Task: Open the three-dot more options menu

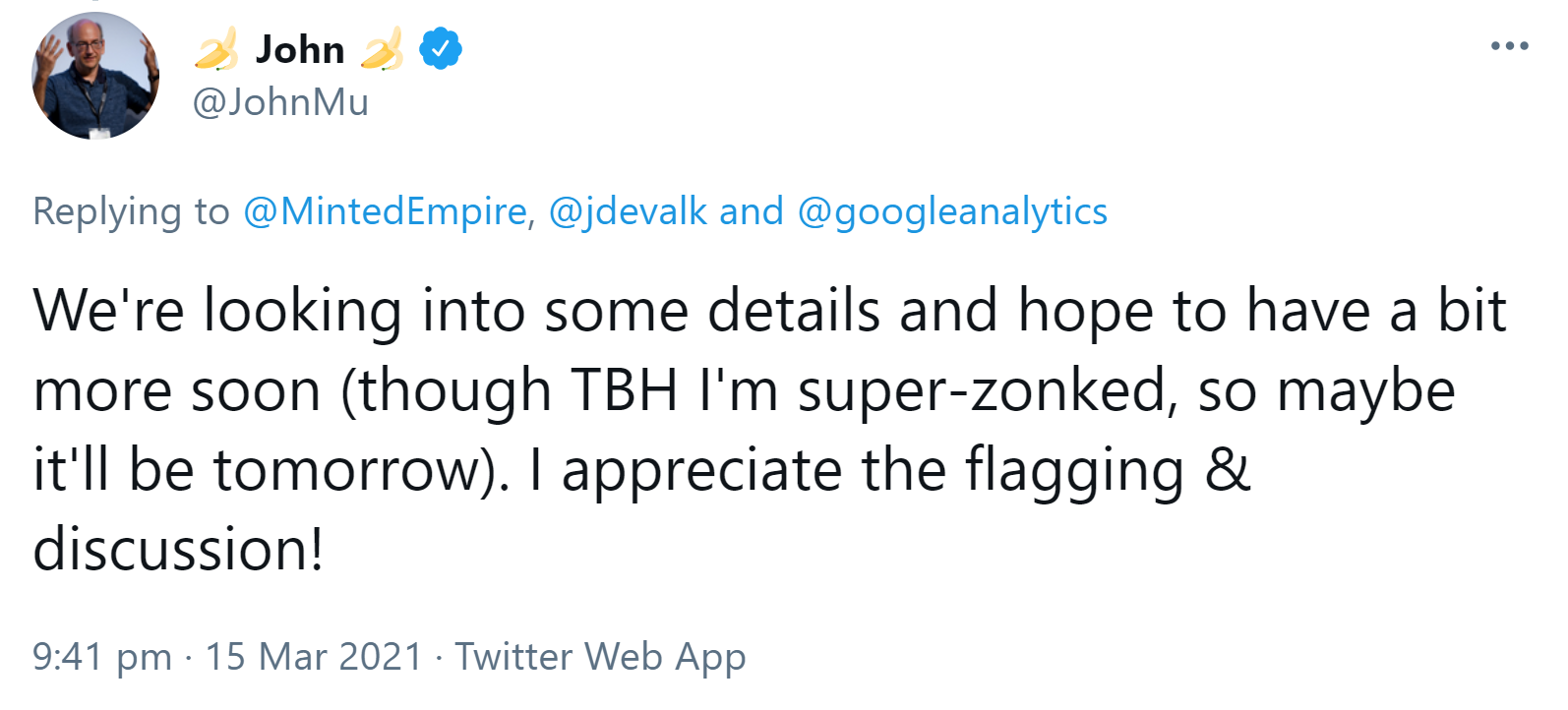Action: point(1509,45)
